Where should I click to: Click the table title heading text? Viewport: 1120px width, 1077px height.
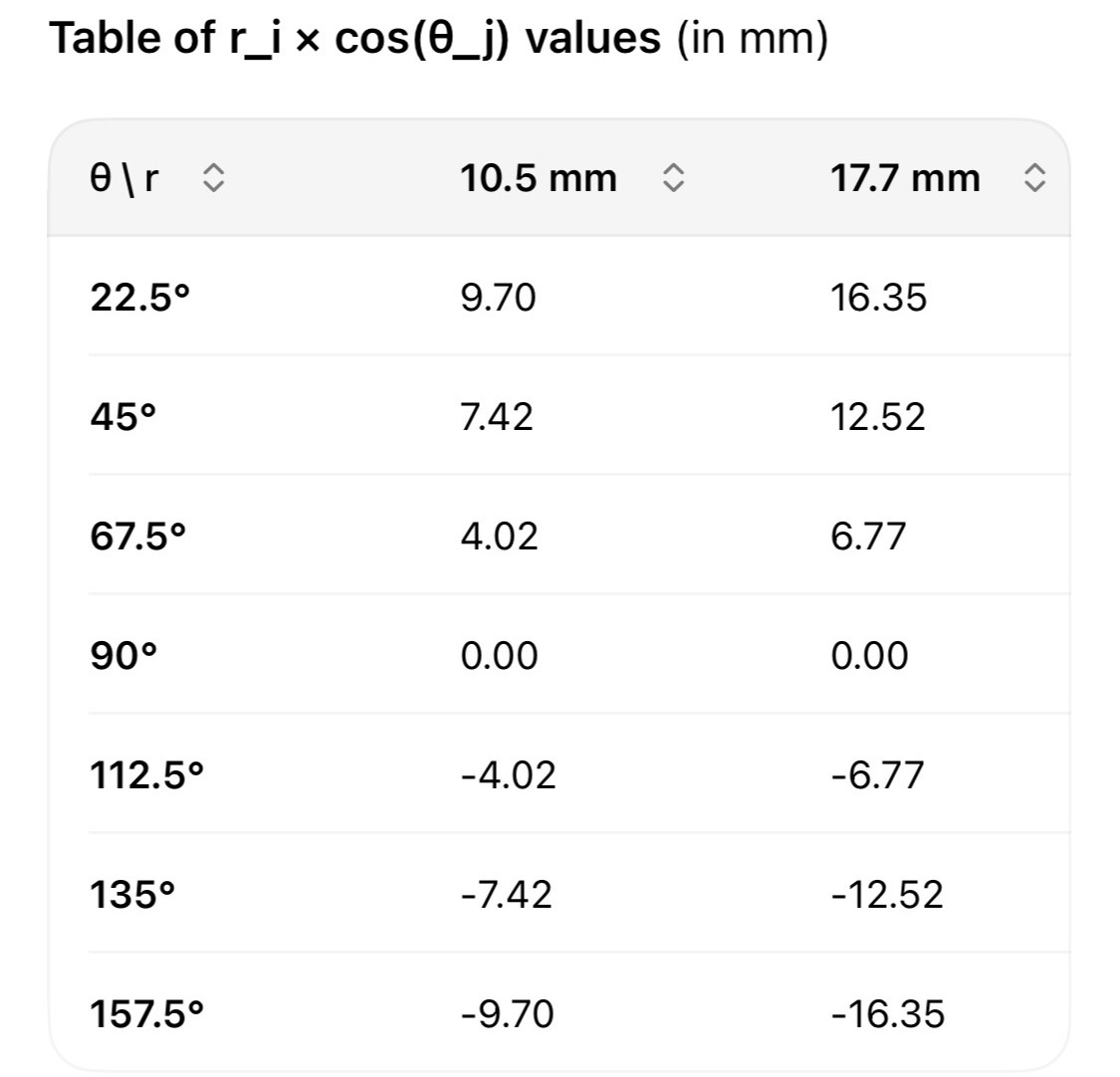[439, 39]
